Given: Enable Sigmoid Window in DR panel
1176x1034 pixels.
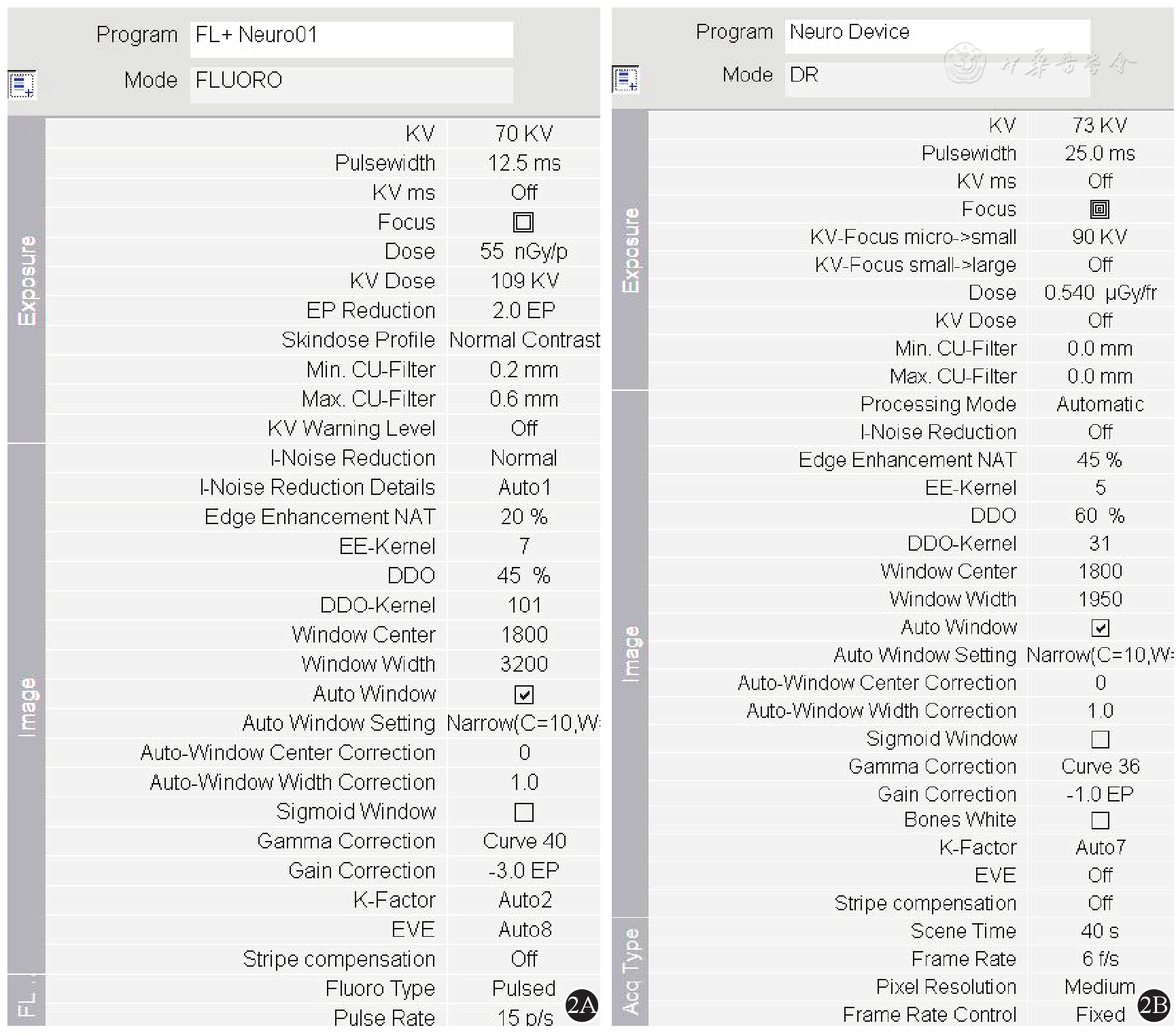Looking at the screenshot, I should (1100, 739).
